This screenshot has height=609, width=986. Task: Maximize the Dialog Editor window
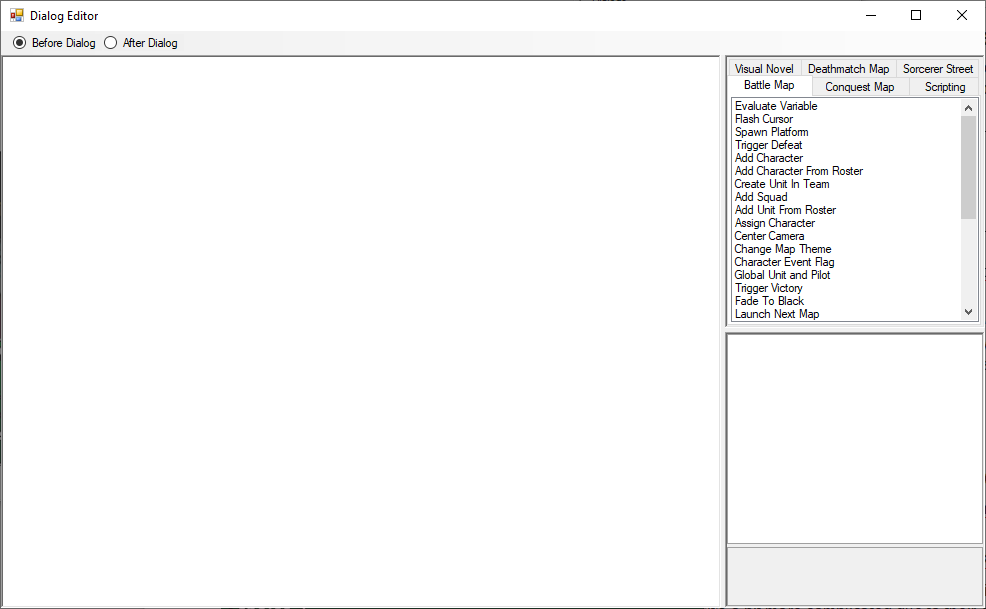916,16
